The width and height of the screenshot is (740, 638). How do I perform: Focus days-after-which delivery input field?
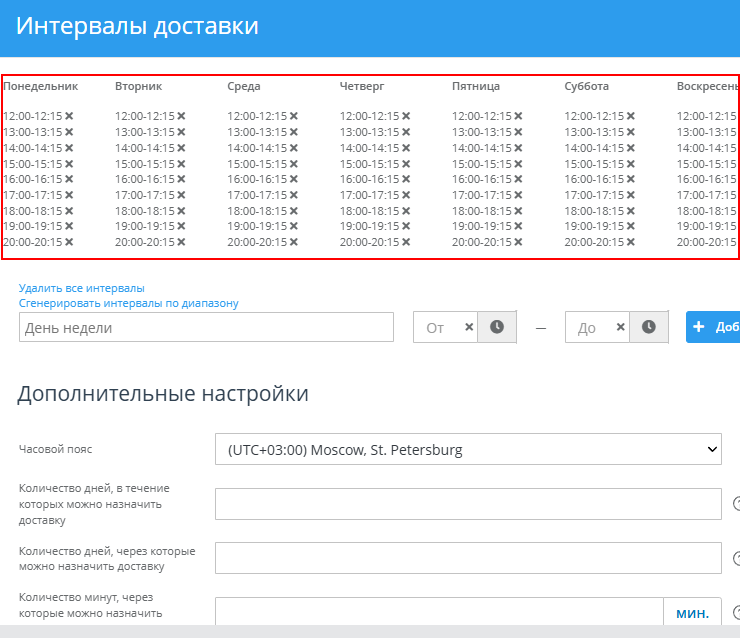(x=468, y=558)
